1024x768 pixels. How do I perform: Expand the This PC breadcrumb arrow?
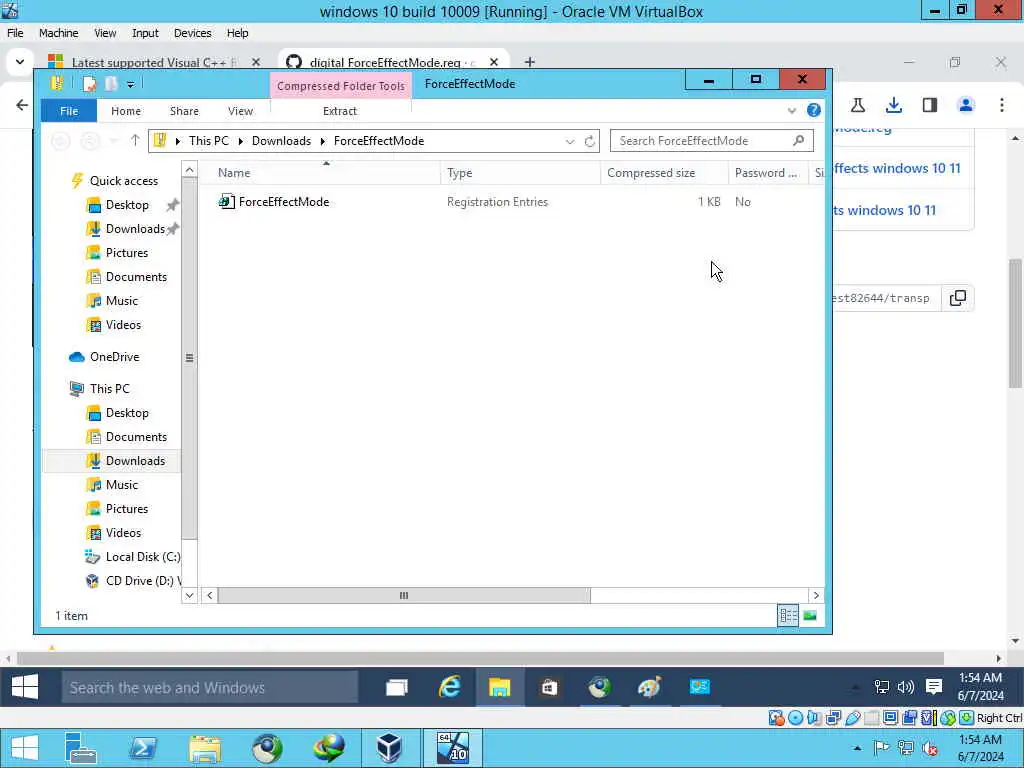(x=240, y=141)
